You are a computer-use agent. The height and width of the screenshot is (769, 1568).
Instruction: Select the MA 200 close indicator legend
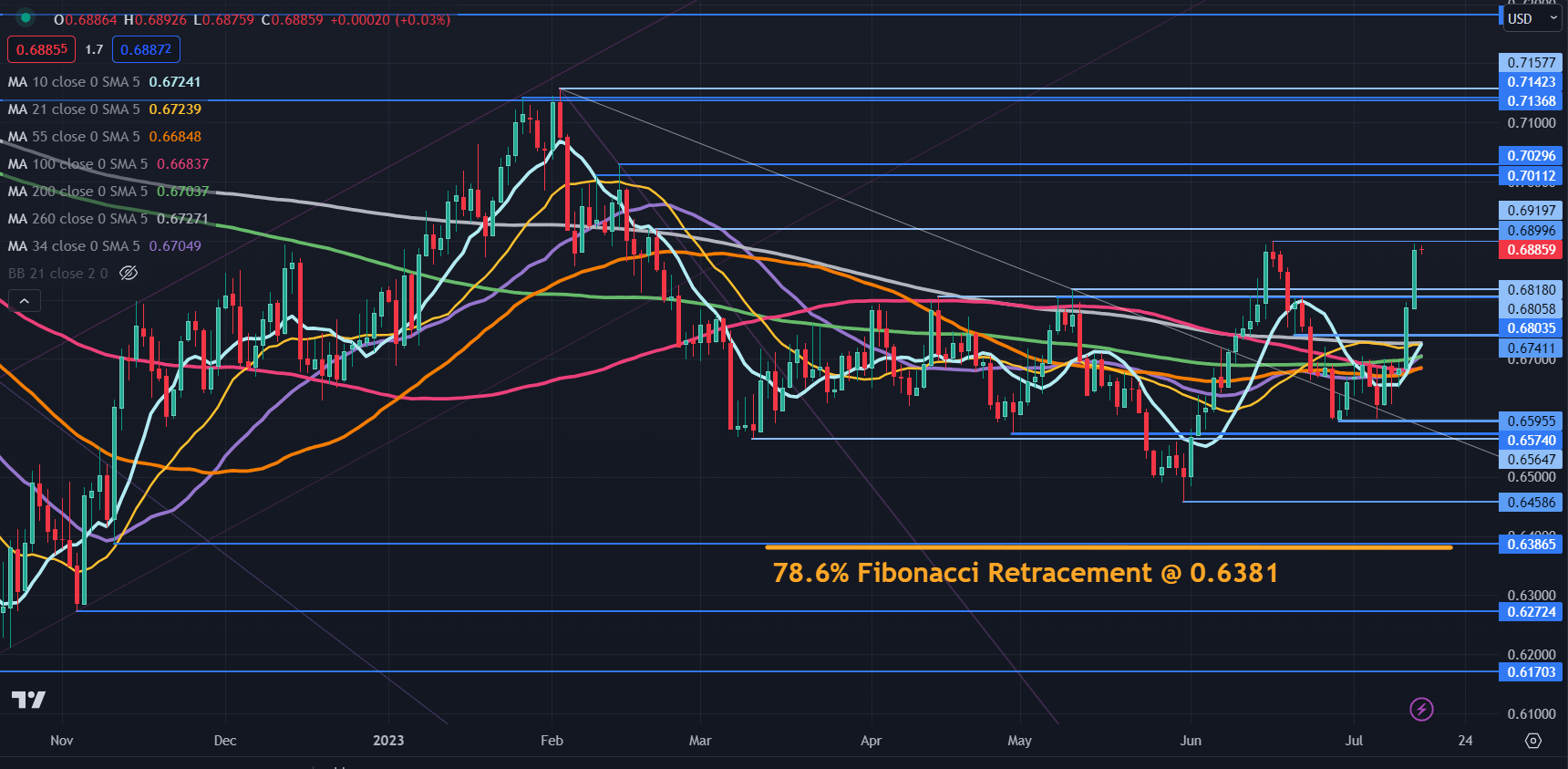(108, 191)
